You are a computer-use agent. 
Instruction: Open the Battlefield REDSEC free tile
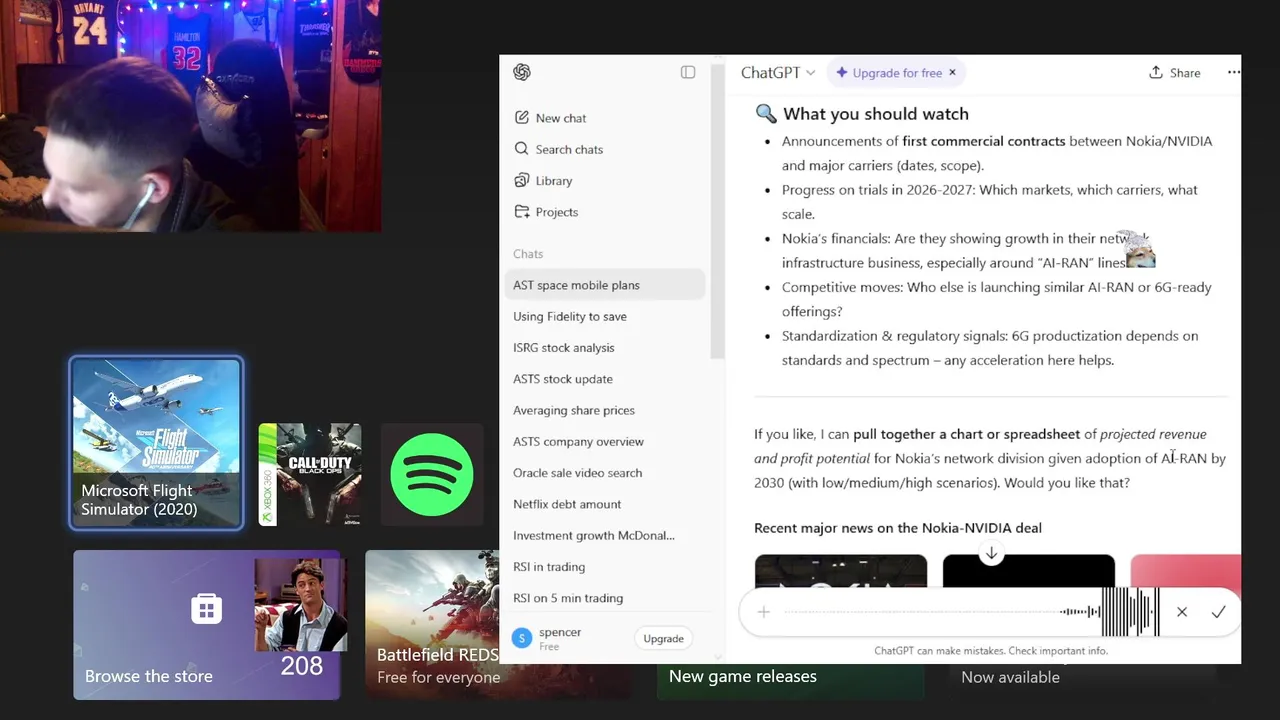click(x=432, y=625)
